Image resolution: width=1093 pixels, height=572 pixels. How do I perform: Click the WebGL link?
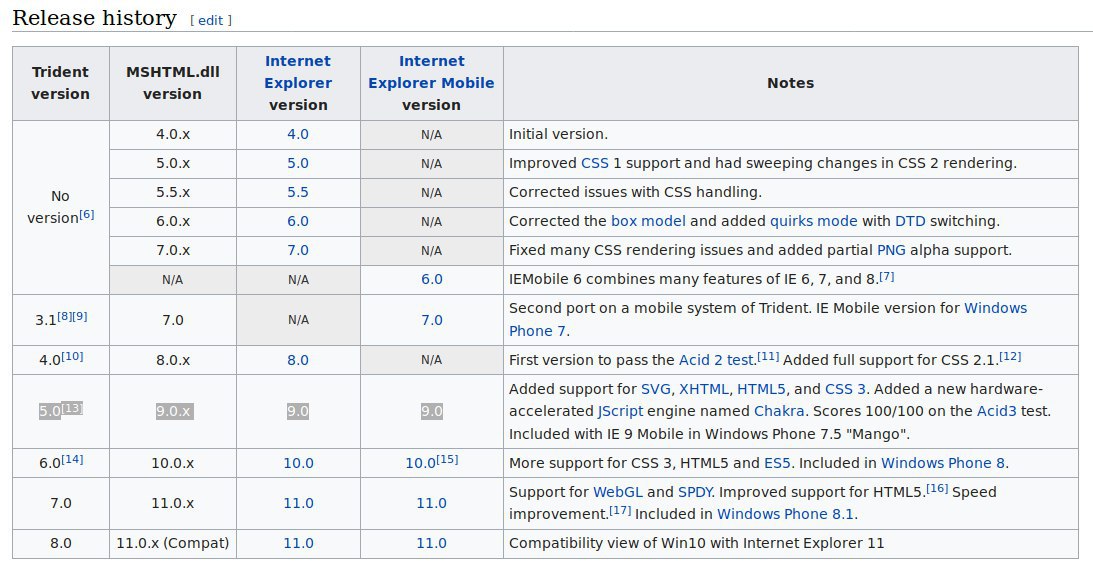[617, 492]
